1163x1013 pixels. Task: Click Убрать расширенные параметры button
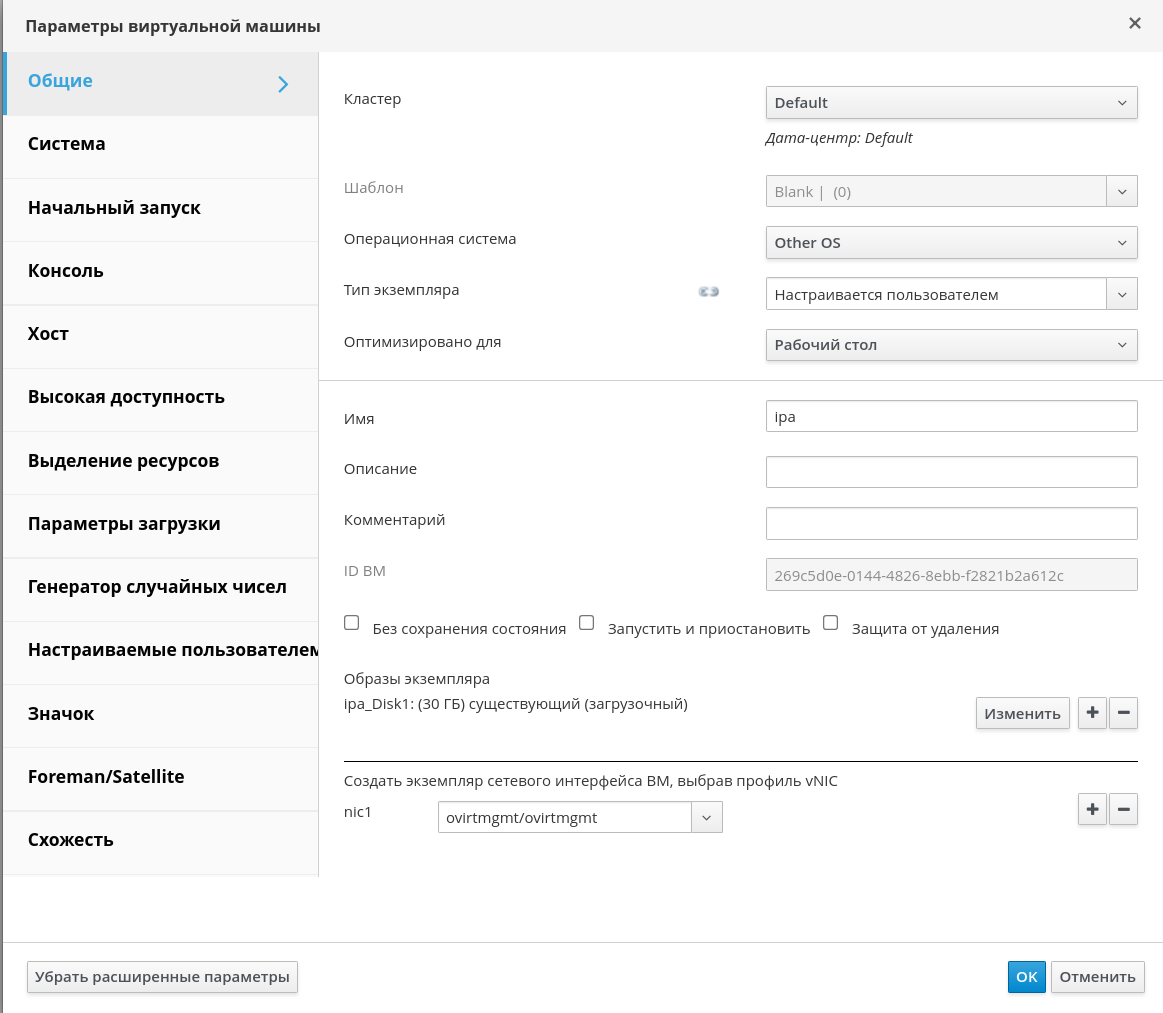(x=162, y=977)
